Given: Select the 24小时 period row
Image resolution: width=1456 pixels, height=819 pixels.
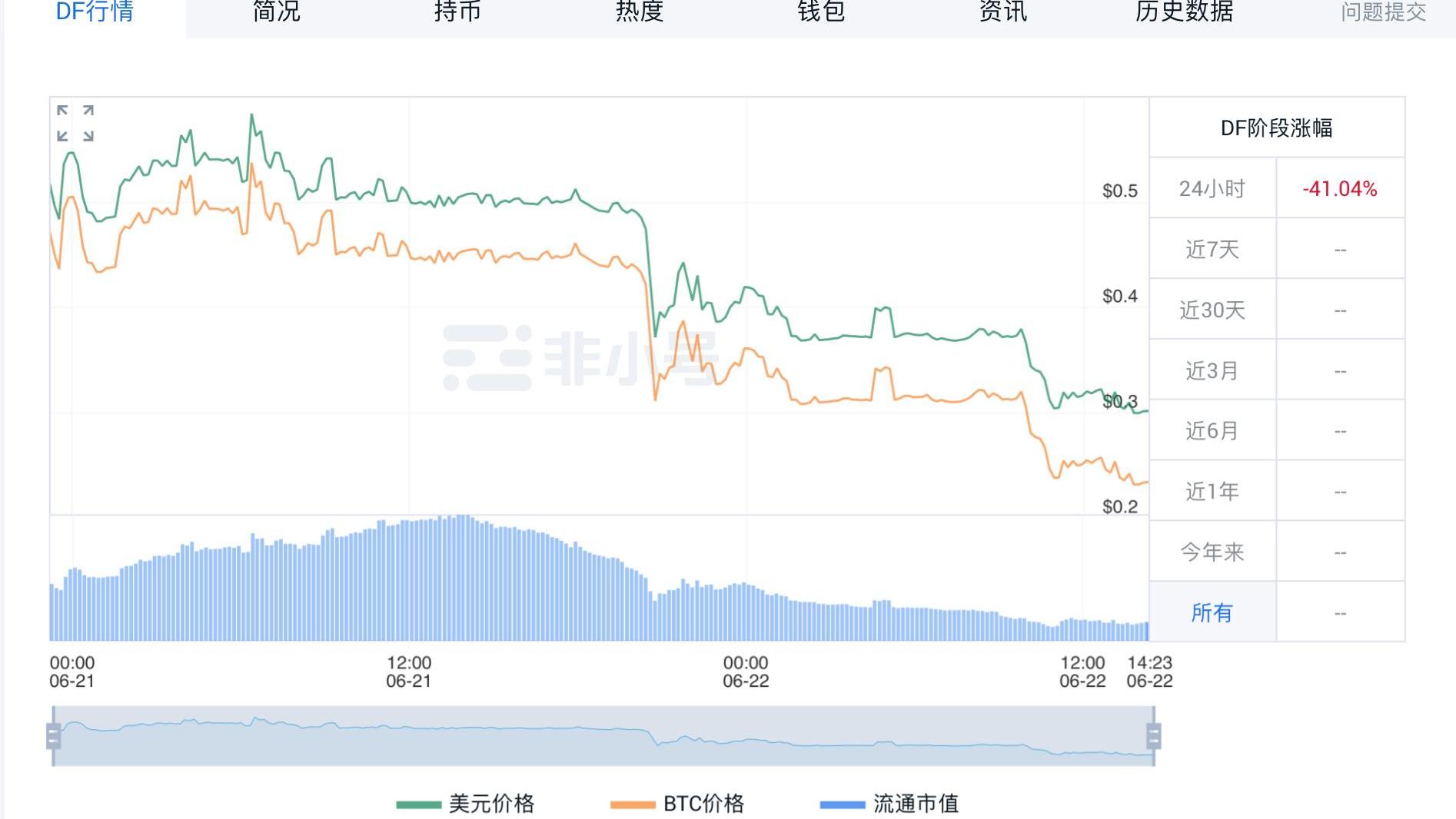Looking at the screenshot, I should point(1212,188).
